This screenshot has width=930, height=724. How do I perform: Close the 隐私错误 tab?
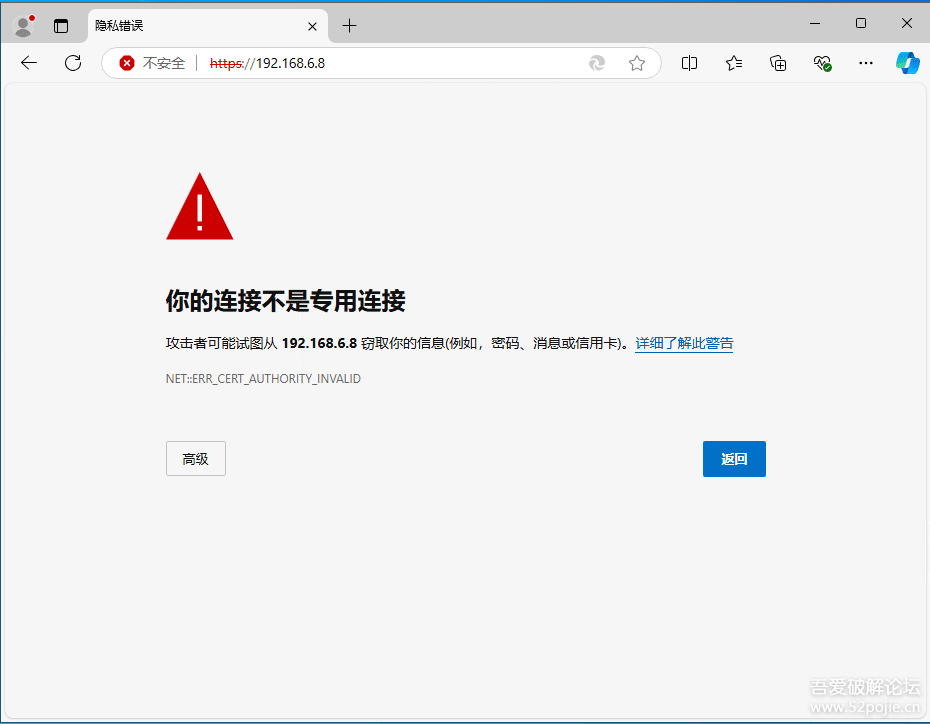click(312, 26)
